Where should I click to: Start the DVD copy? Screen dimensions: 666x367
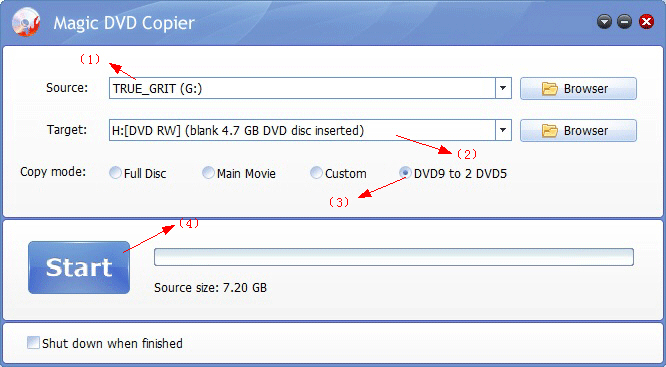pos(79,268)
